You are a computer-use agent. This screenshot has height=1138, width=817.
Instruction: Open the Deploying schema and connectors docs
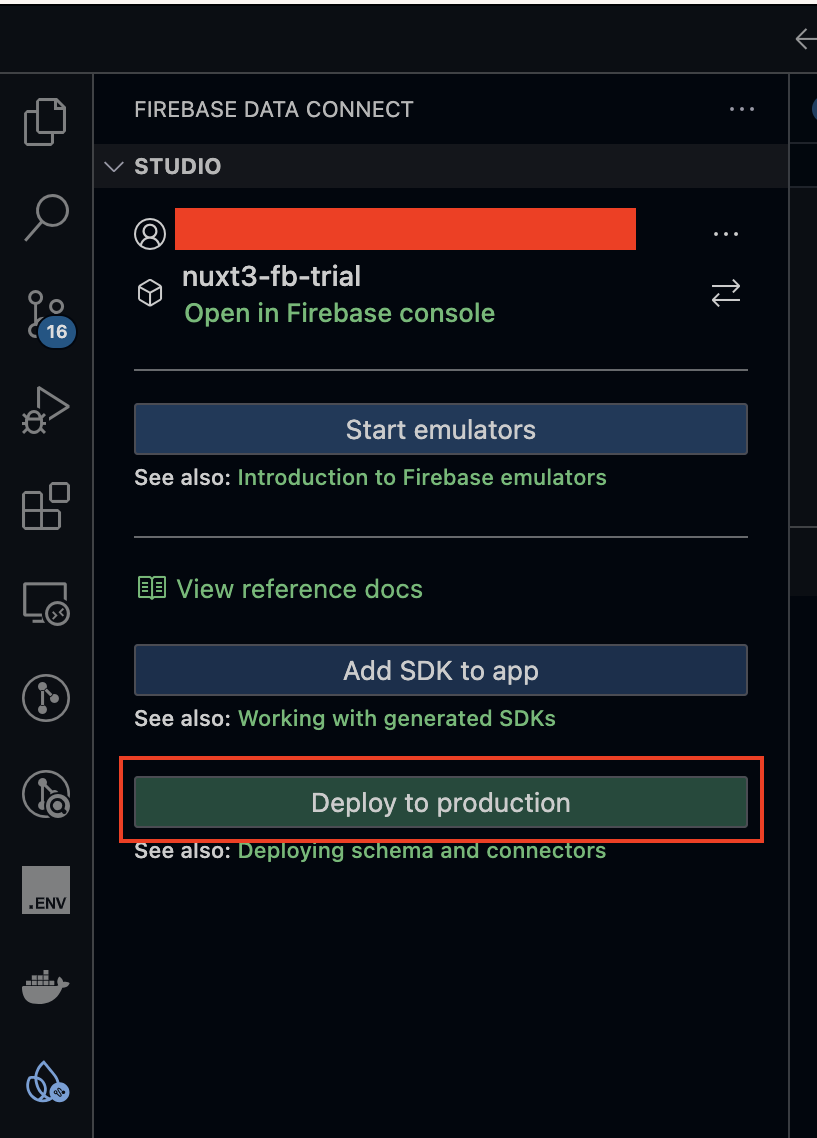[x=421, y=850]
